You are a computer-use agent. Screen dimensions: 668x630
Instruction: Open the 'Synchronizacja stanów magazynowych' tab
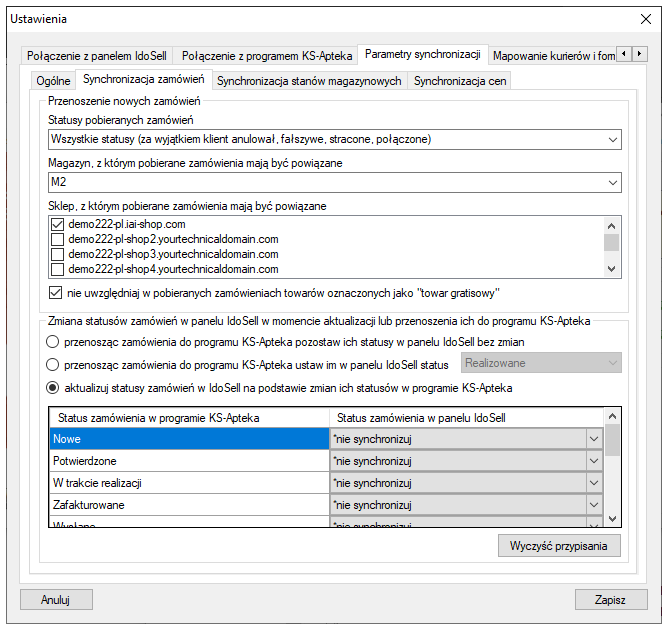[309, 81]
